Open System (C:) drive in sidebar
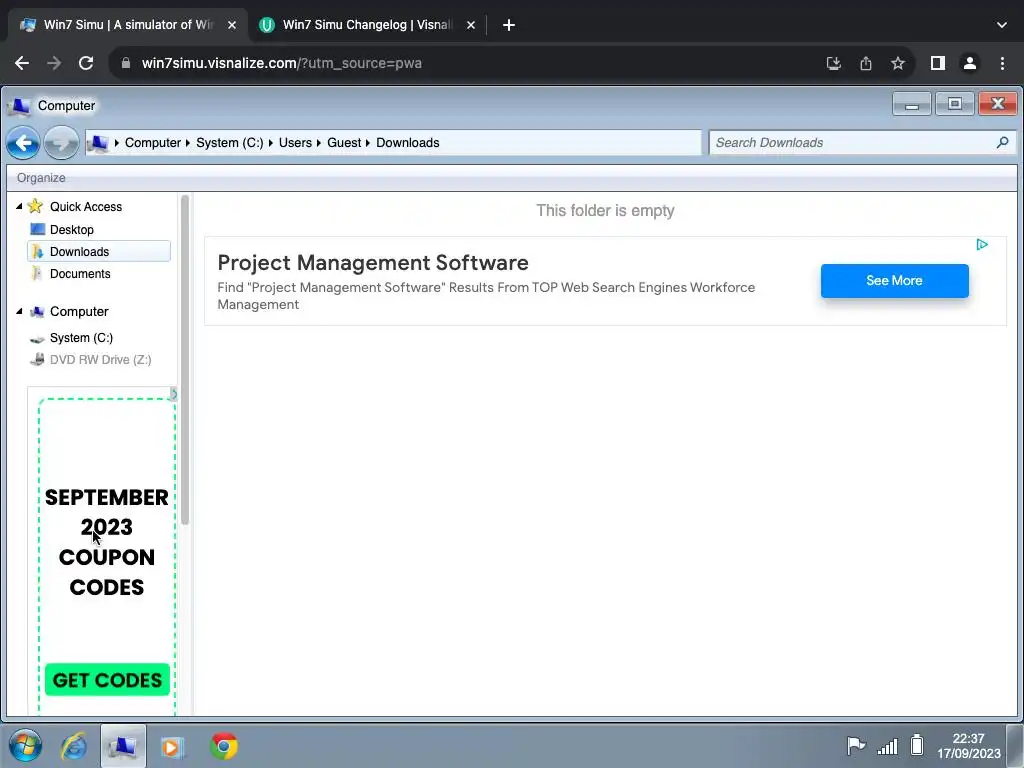1024x768 pixels. point(81,338)
